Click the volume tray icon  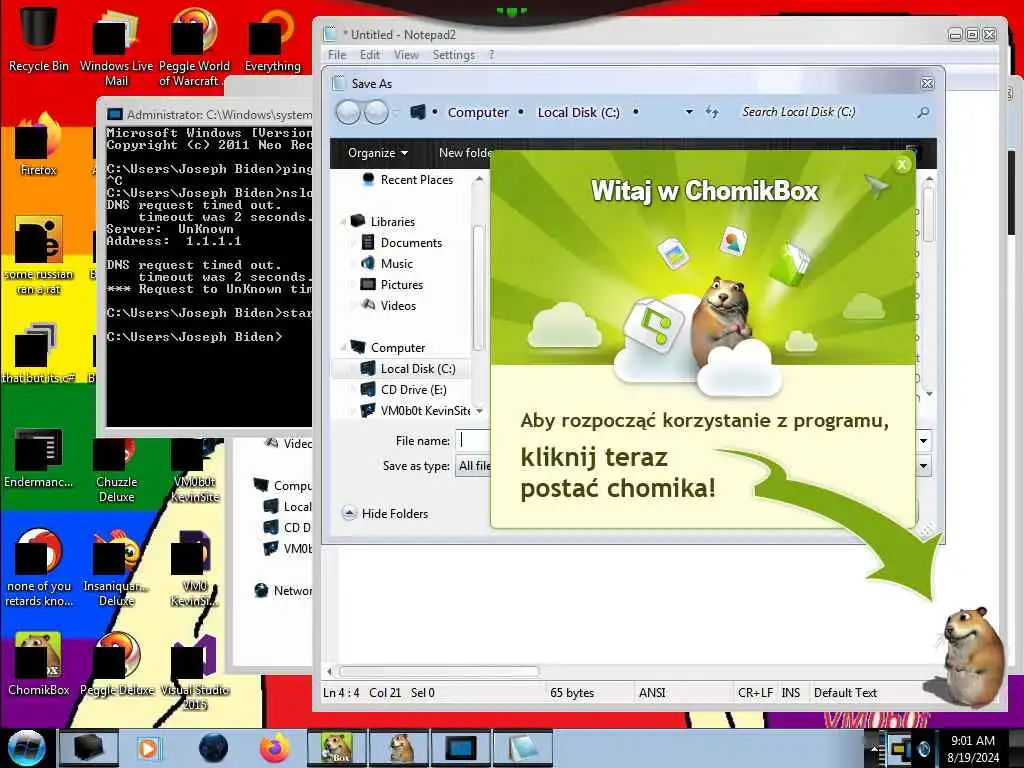click(923, 749)
